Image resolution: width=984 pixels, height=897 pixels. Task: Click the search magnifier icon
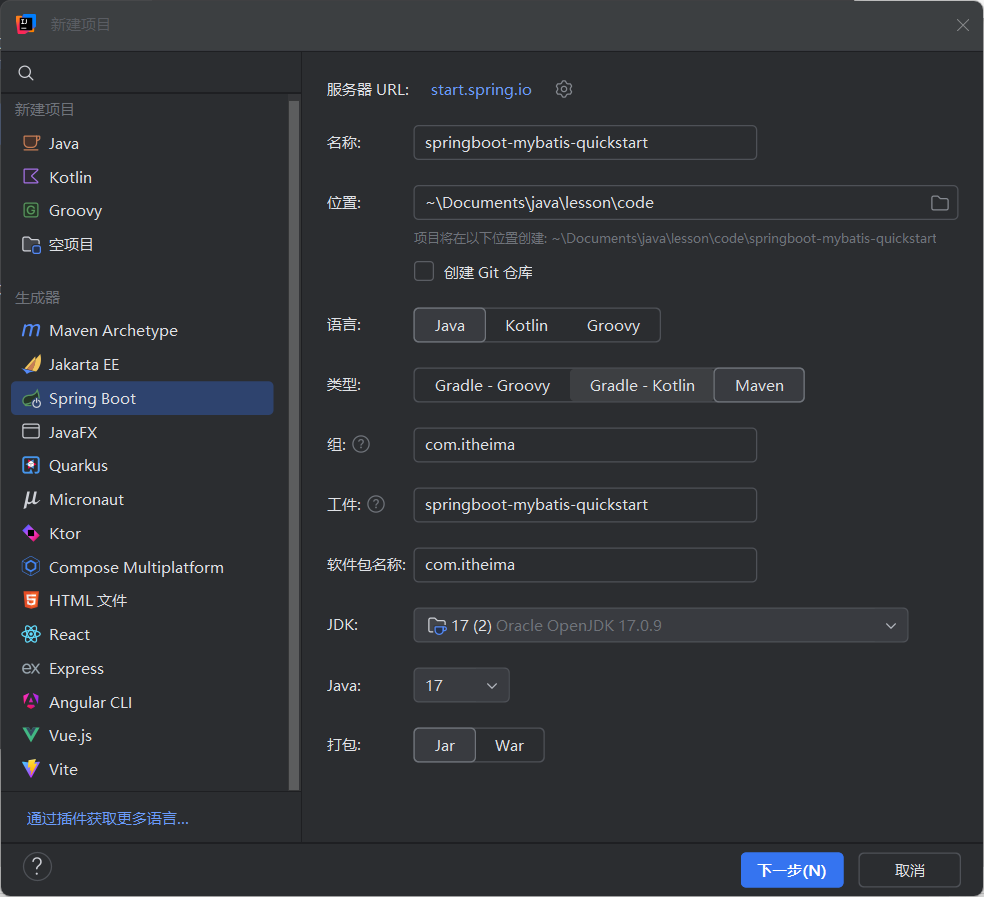26,73
